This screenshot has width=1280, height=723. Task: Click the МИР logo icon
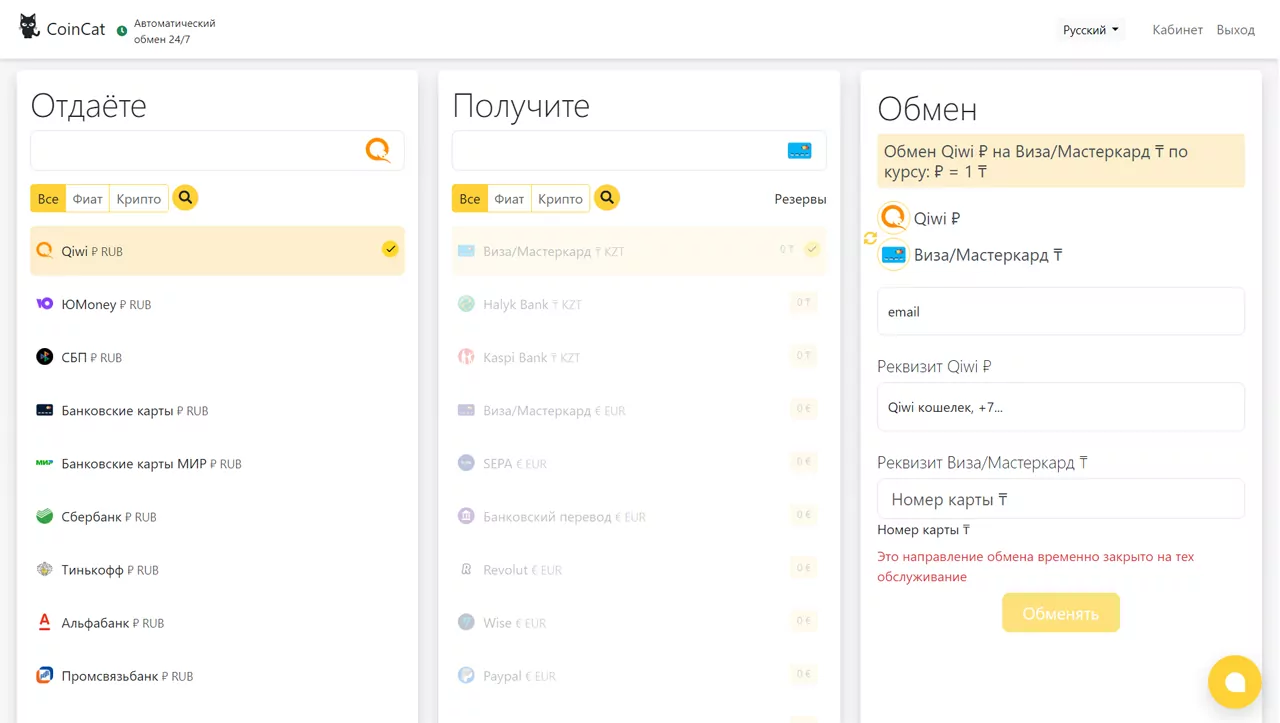click(x=44, y=463)
